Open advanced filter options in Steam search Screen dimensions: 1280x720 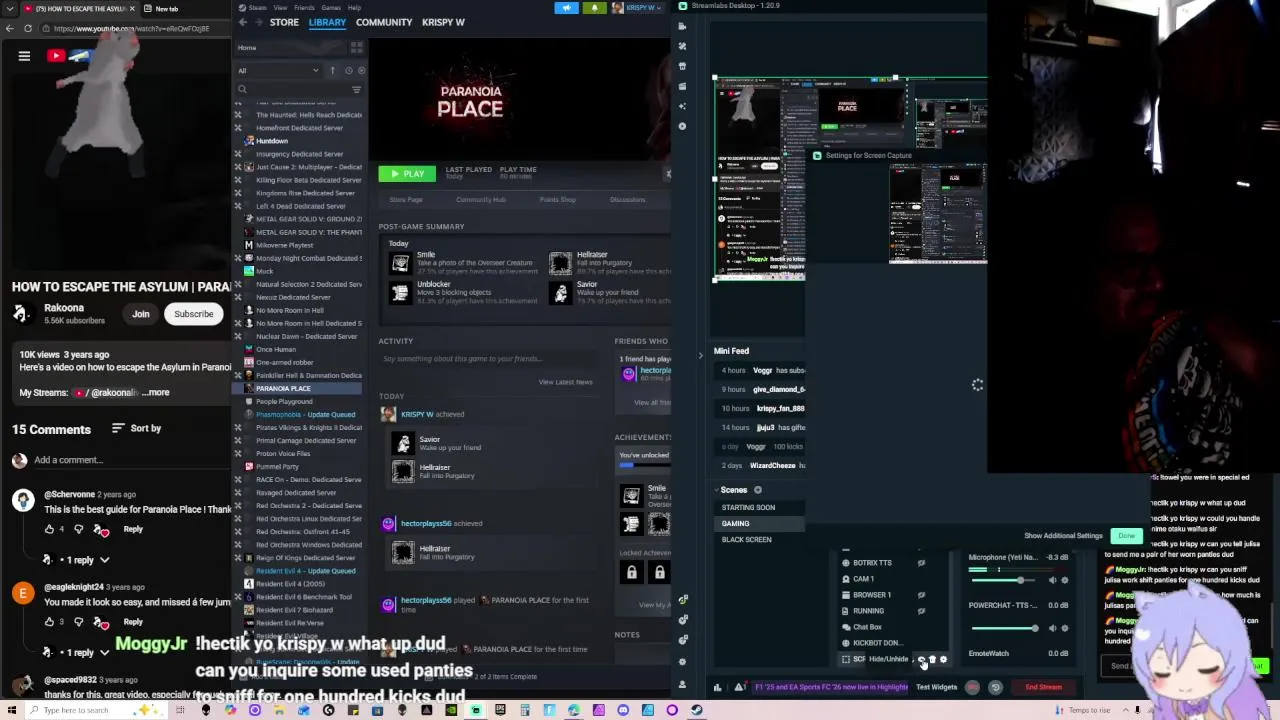(356, 89)
